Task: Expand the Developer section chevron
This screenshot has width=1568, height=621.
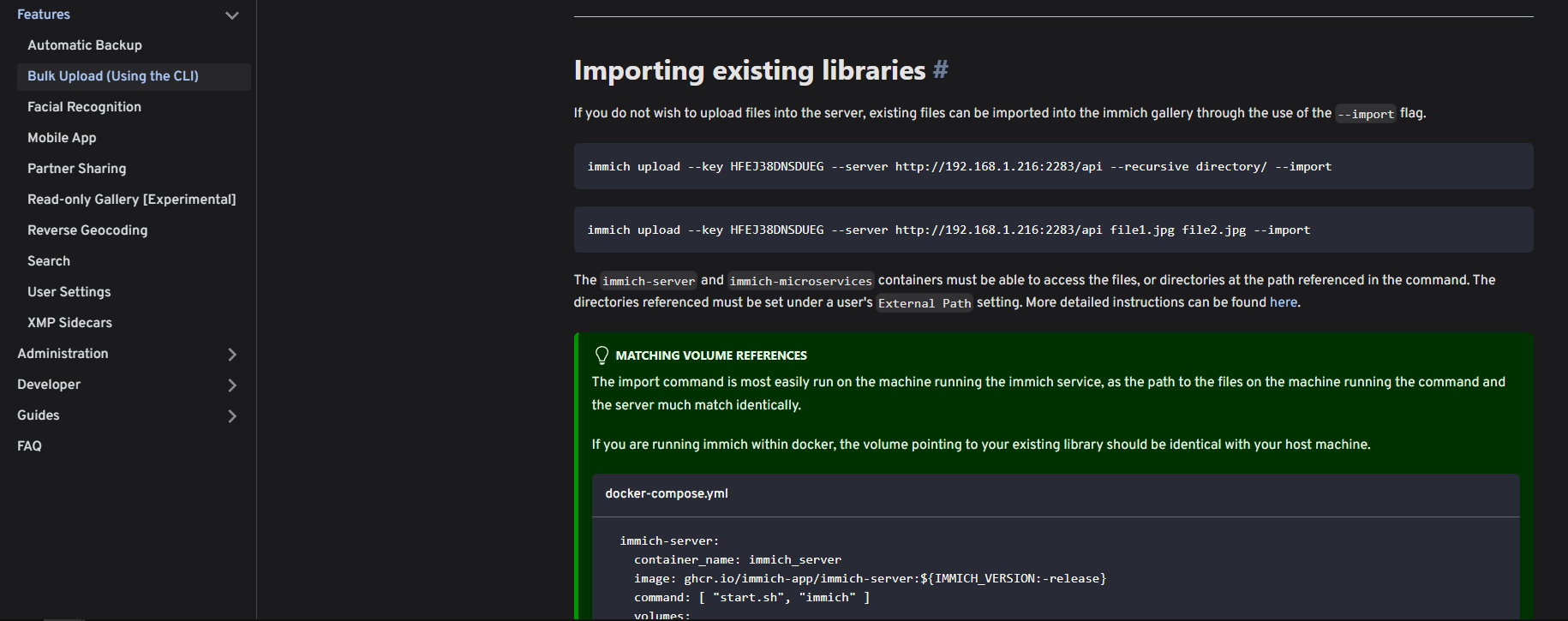Action: (x=231, y=385)
